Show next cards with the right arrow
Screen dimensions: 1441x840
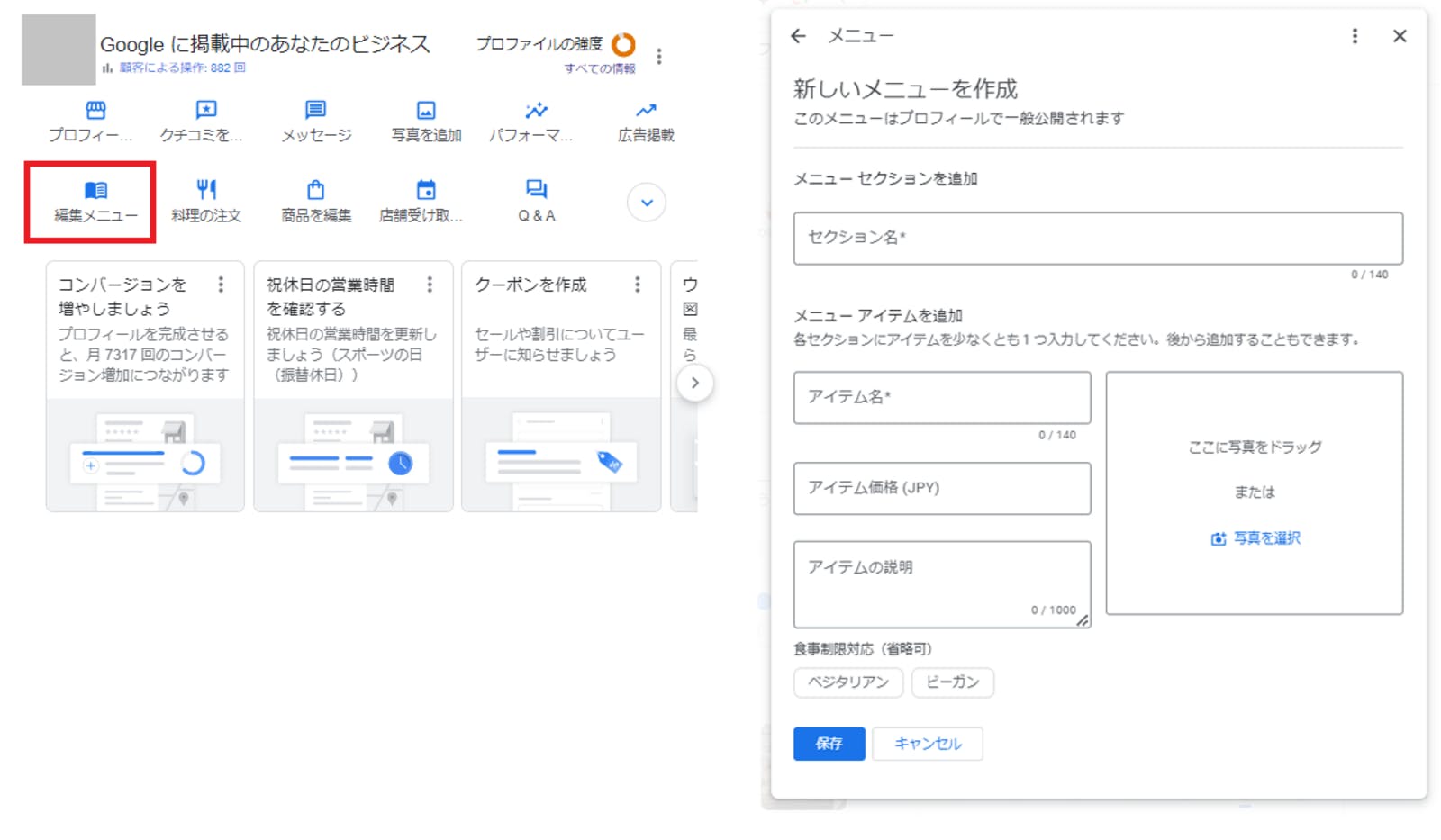(694, 383)
